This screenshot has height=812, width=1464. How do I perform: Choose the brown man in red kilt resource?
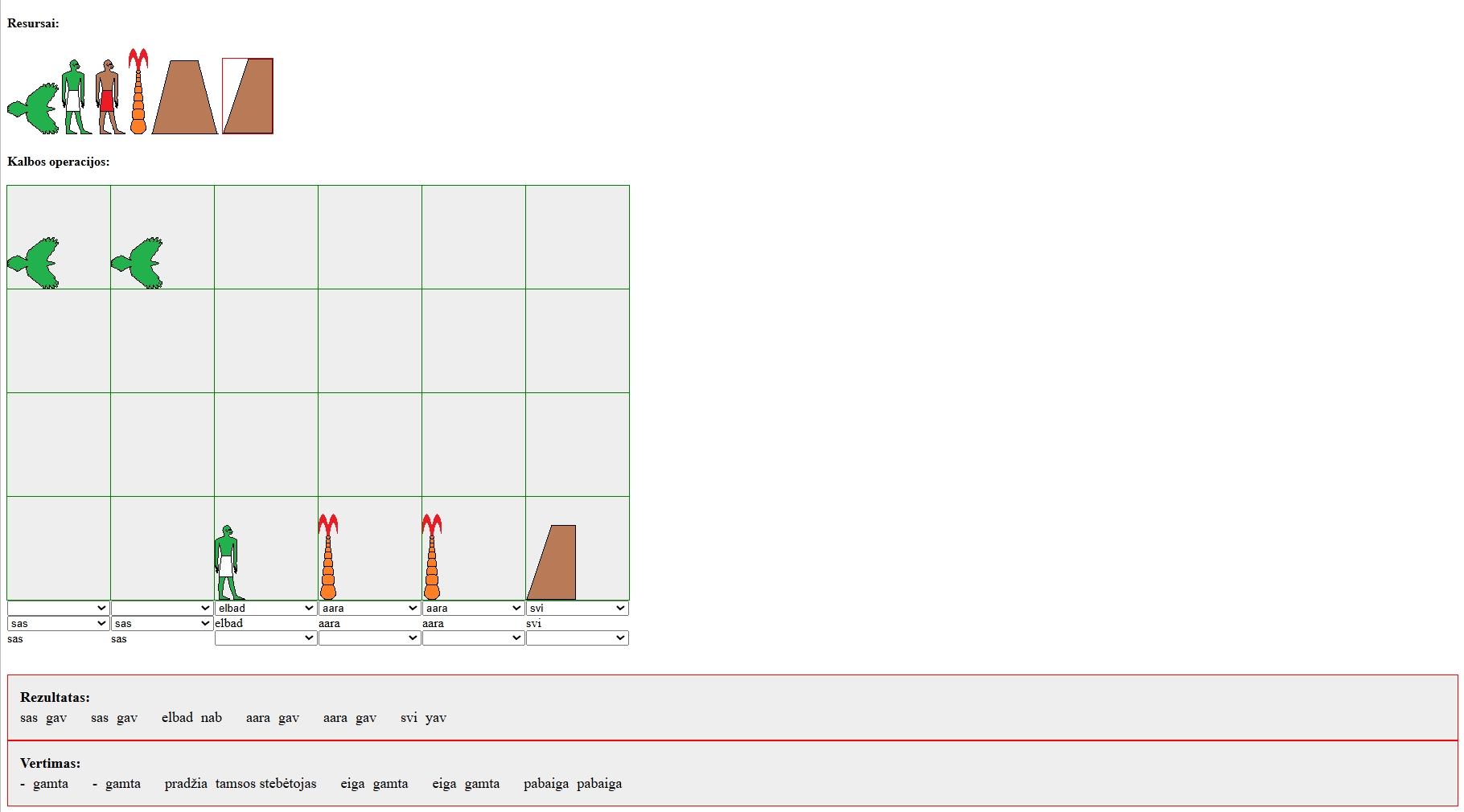109,96
